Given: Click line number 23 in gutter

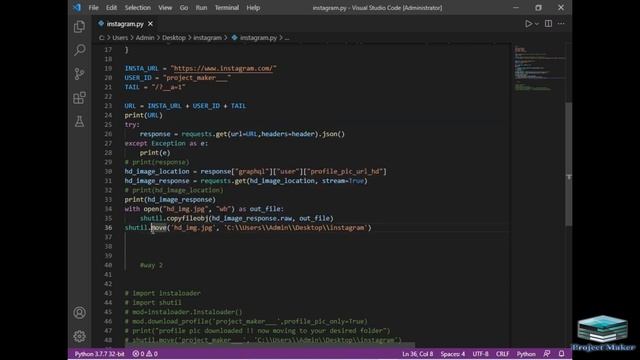Looking at the screenshot, I should [108, 106].
